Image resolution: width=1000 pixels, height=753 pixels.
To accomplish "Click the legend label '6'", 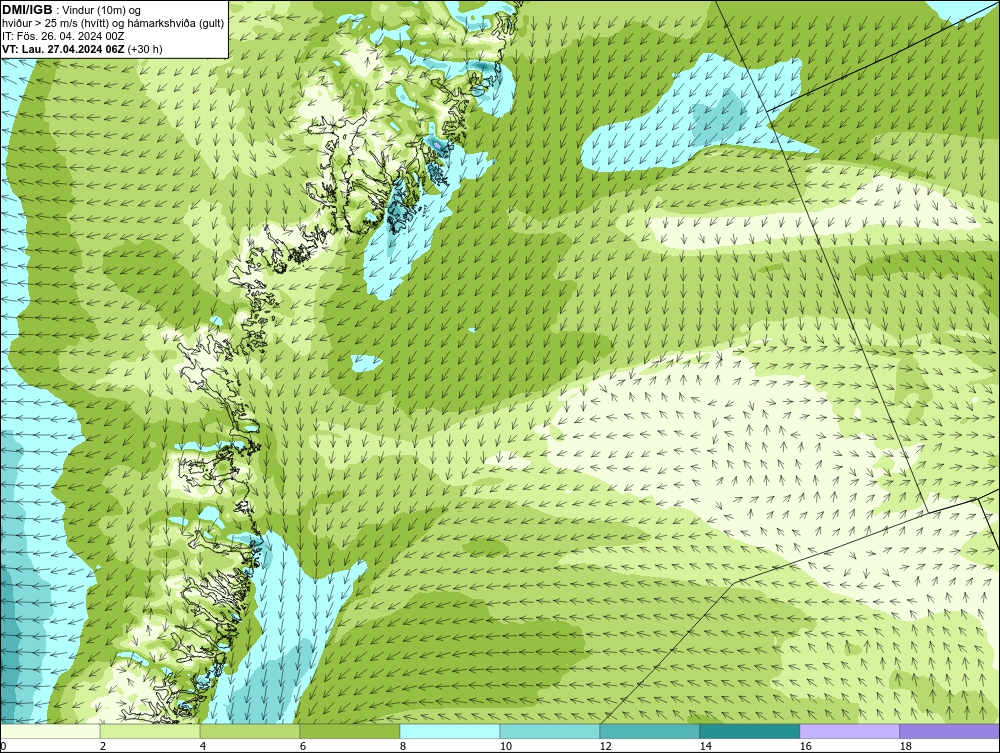I will pyautogui.click(x=302, y=746).
